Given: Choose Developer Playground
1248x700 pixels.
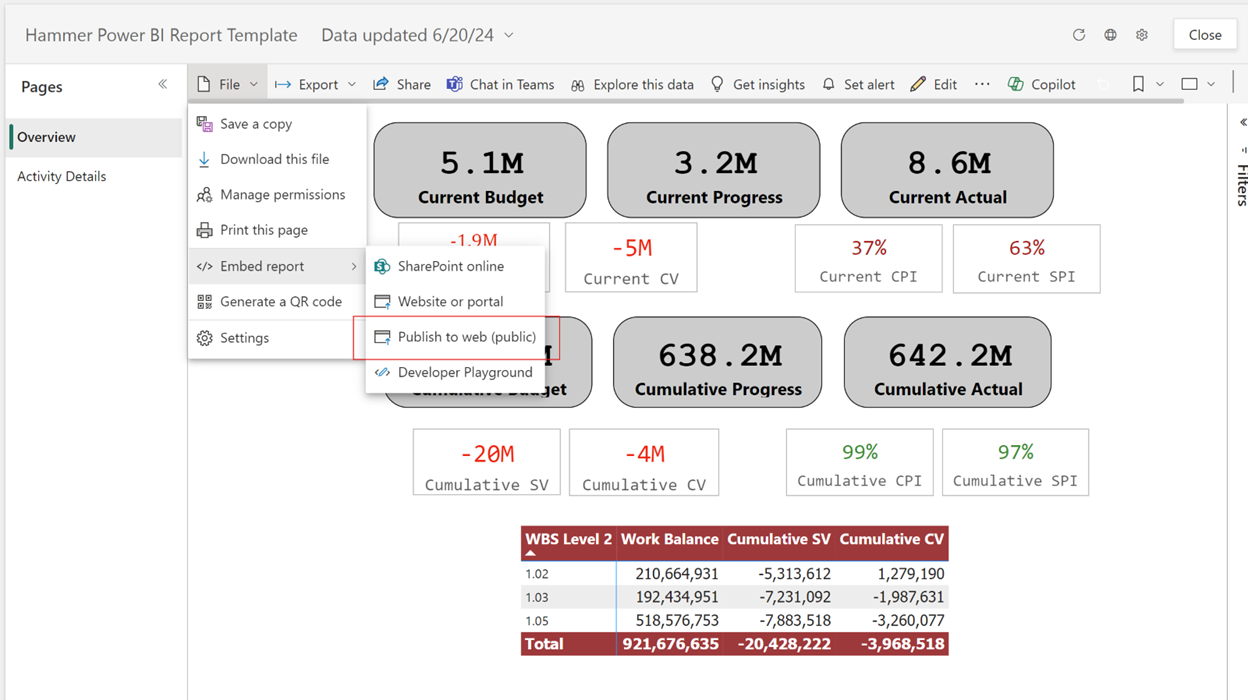Looking at the screenshot, I should pos(455,372).
